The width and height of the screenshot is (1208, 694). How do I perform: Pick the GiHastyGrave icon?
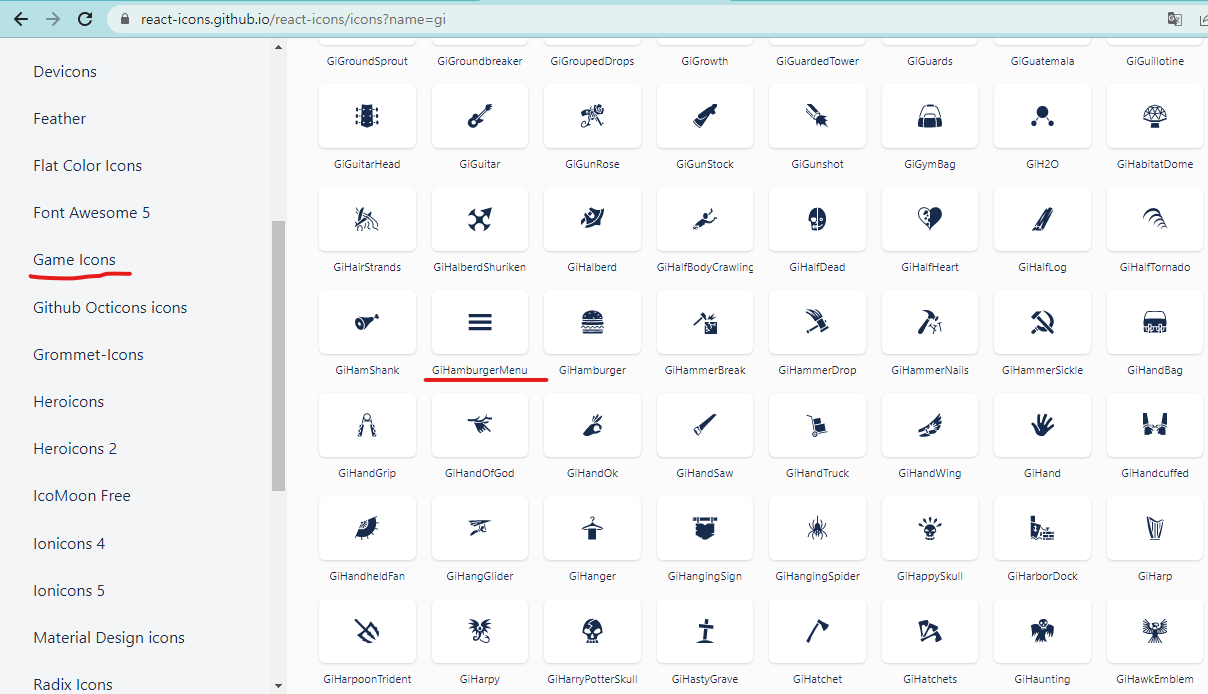705,631
